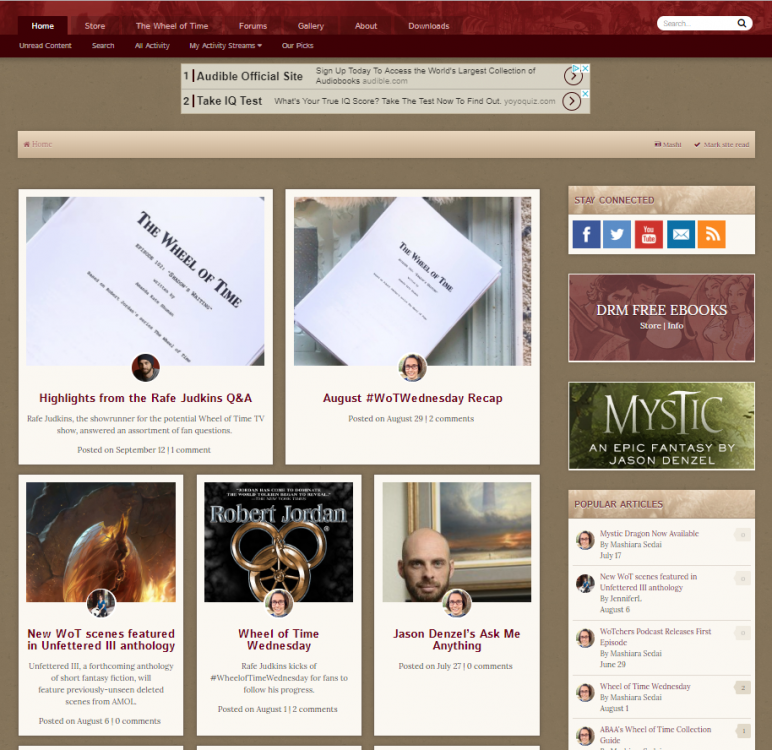The width and height of the screenshot is (772, 750).
Task: Click the dragon egg artwork thumbnail
Action: (101, 542)
